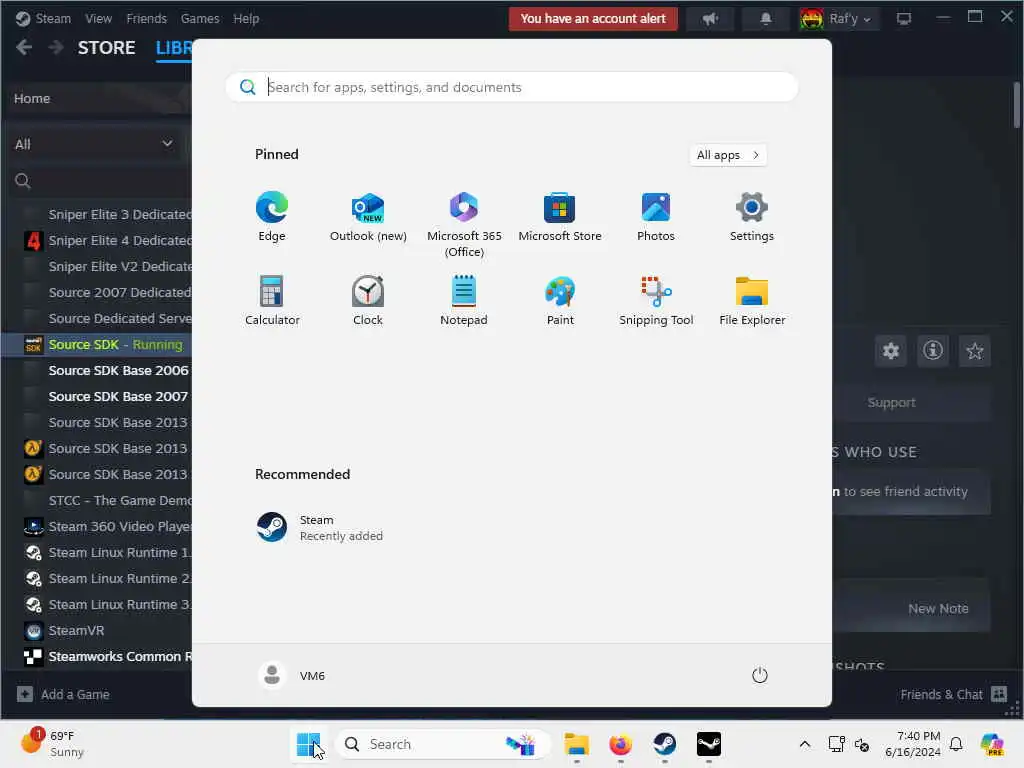Open the Calculator app
Image resolution: width=1024 pixels, height=768 pixels.
(272, 301)
